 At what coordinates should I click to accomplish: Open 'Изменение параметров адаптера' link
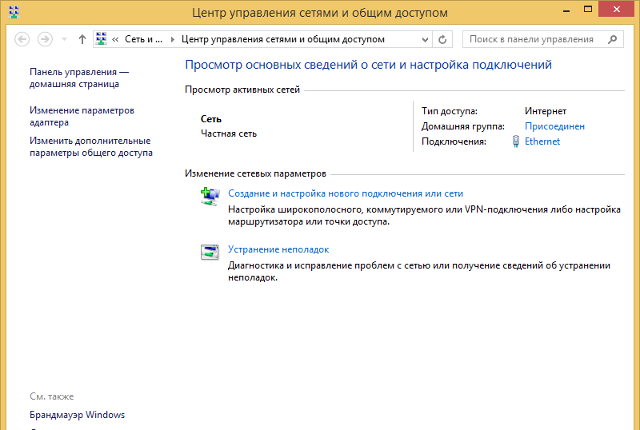click(82, 116)
